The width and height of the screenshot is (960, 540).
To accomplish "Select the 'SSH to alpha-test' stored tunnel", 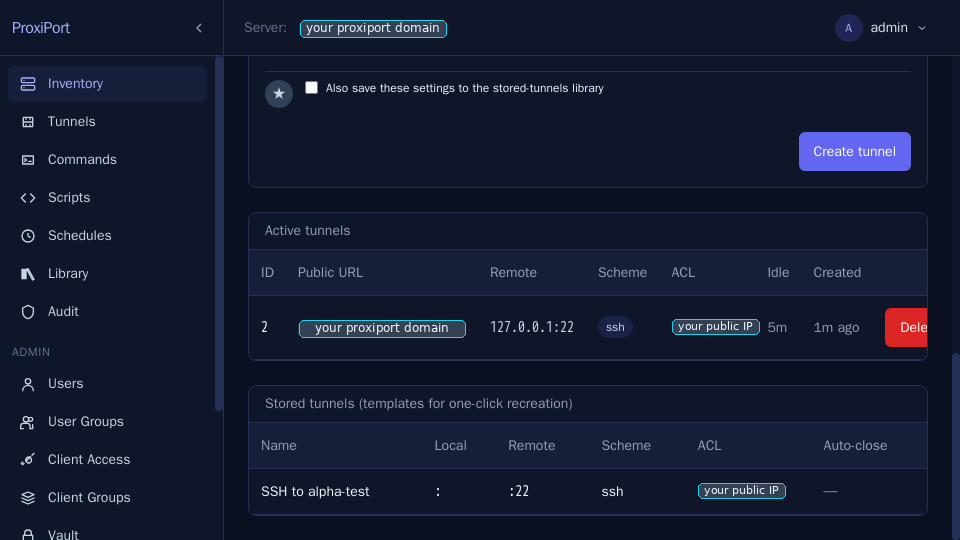I will tap(315, 492).
